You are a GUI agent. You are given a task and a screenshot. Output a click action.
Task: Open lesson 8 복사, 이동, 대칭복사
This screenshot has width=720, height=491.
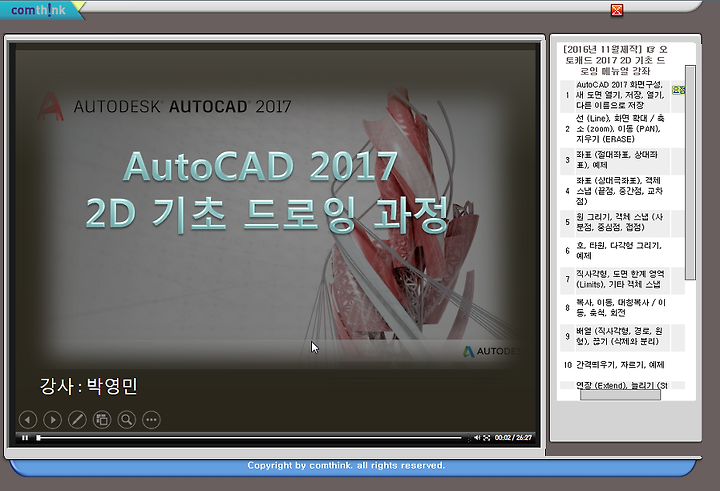click(619, 308)
